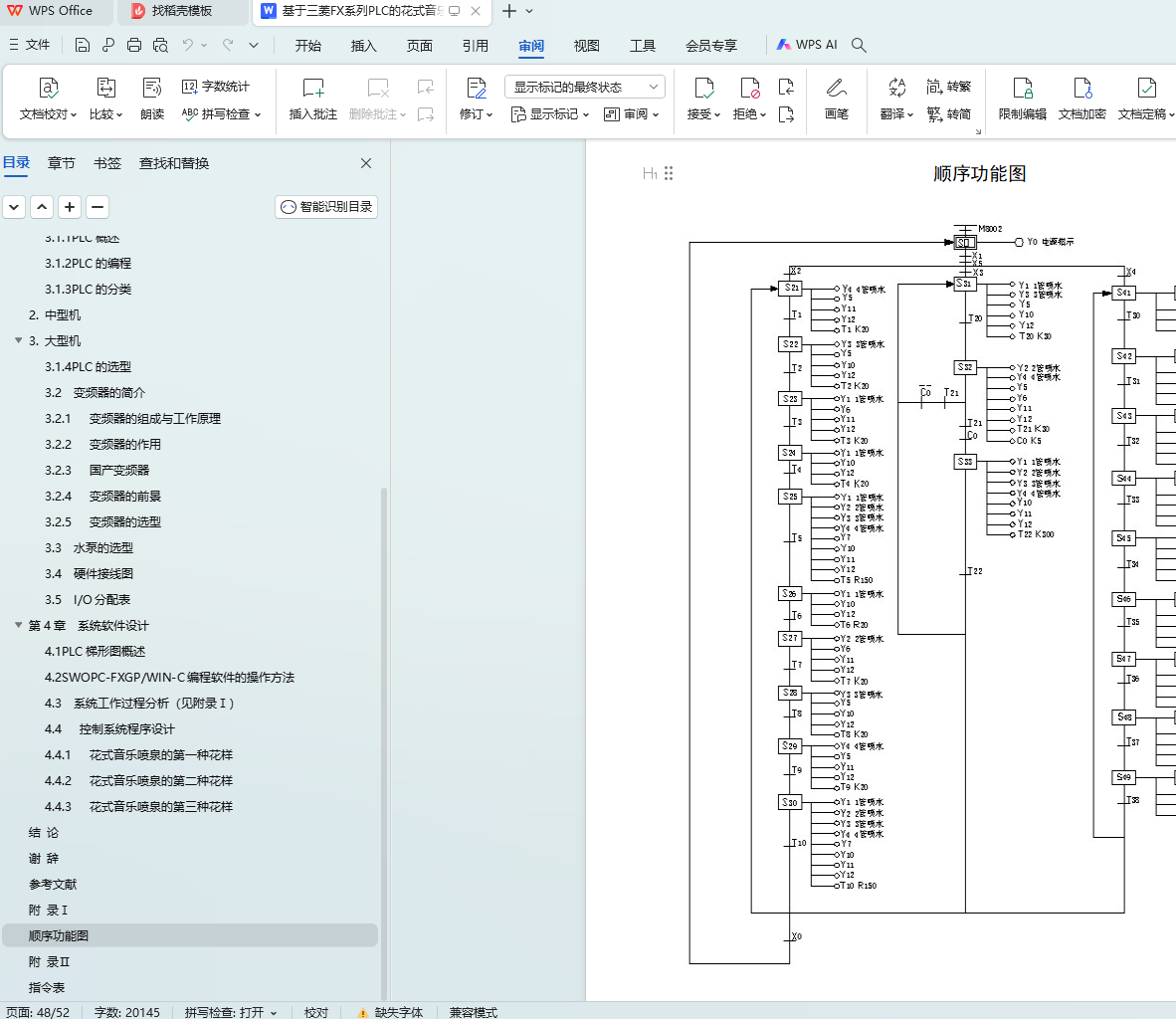This screenshot has height=1019, width=1176.
Task: Open 字数统计 word count
Action: [x=216, y=87]
